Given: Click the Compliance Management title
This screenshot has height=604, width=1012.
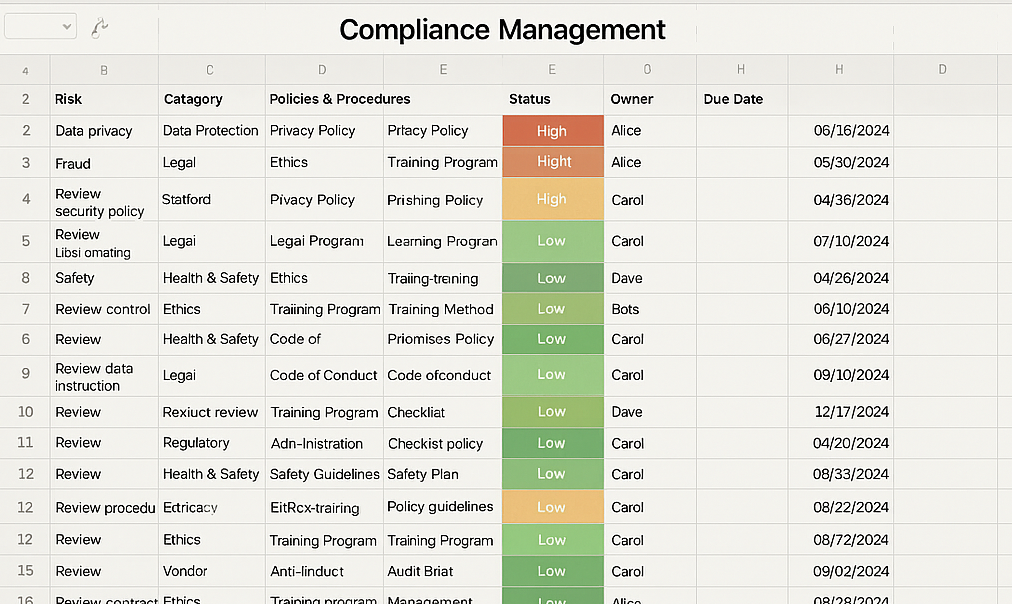Looking at the screenshot, I should 503,30.
